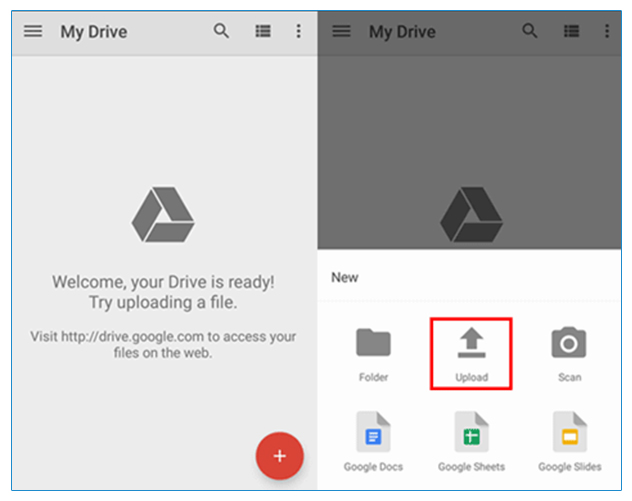Screen dimensions: 632x501
Task: Click the 'New' heading in the bottom sheet
Action: pos(345,277)
